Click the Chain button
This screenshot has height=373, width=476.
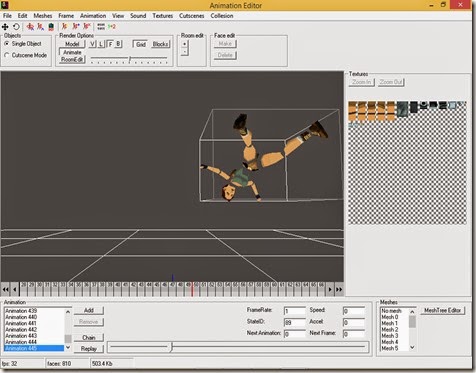[89, 337]
